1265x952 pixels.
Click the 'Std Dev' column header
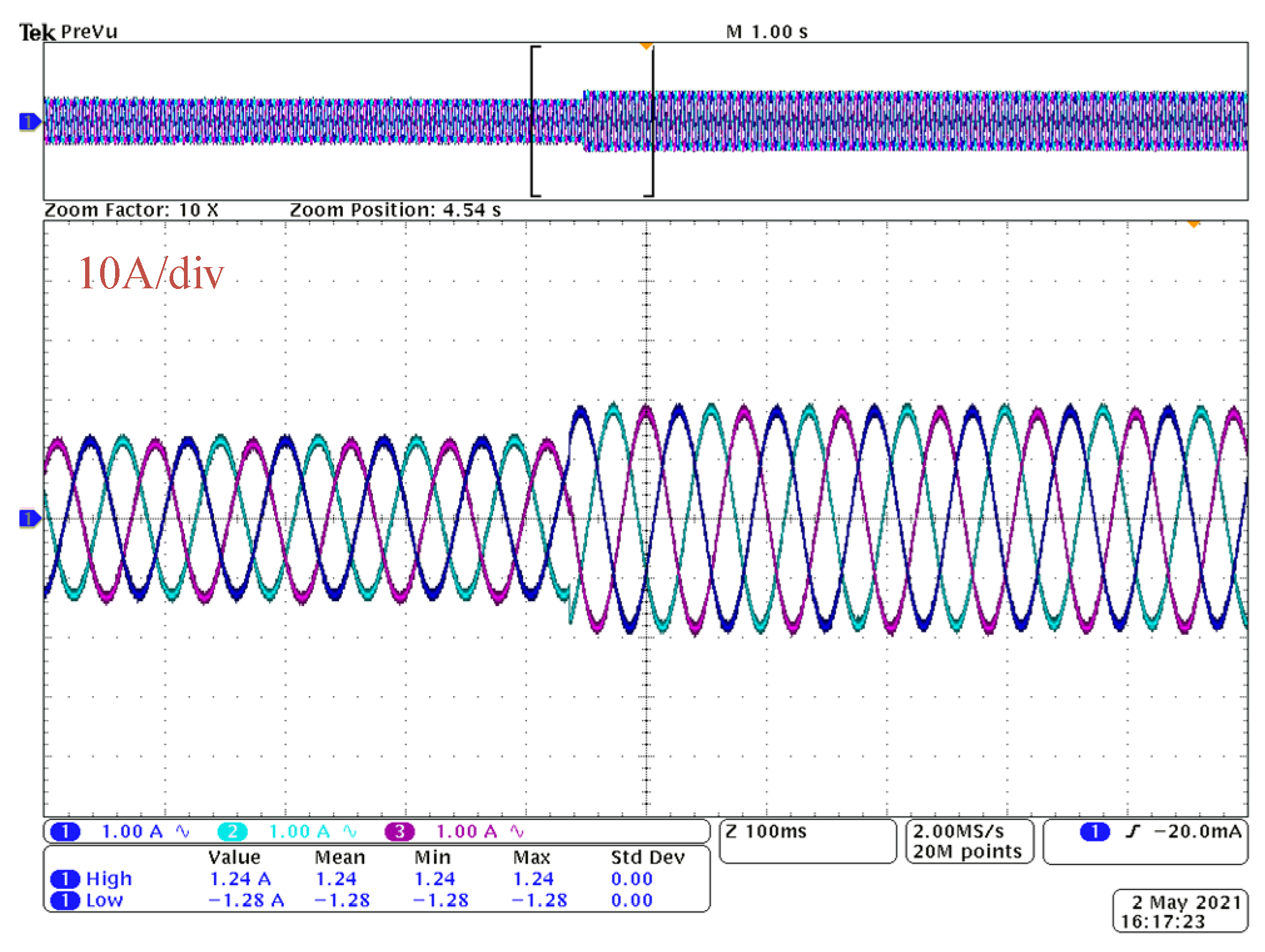pyautogui.click(x=648, y=858)
